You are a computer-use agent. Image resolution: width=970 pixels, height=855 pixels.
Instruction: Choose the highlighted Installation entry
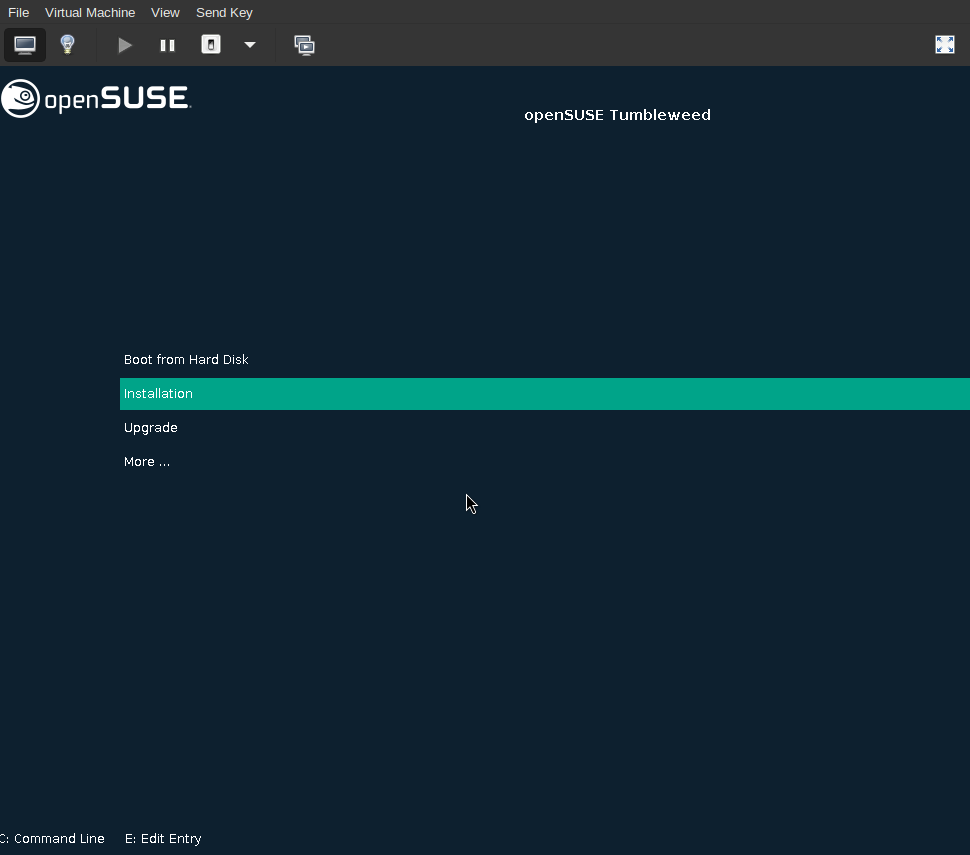pyautogui.click(x=158, y=393)
